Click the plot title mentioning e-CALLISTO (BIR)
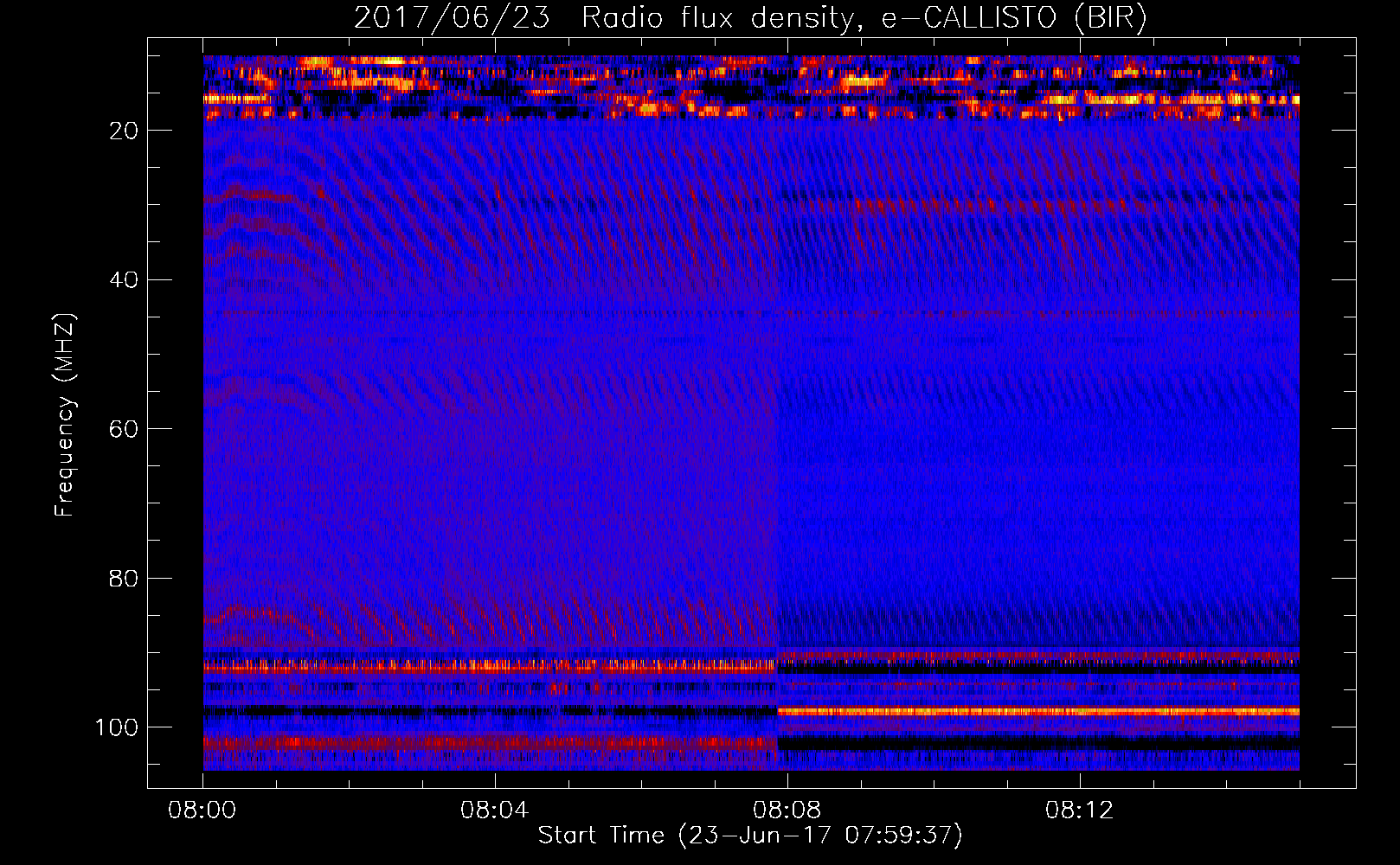The width and height of the screenshot is (1400, 865). [750, 17]
